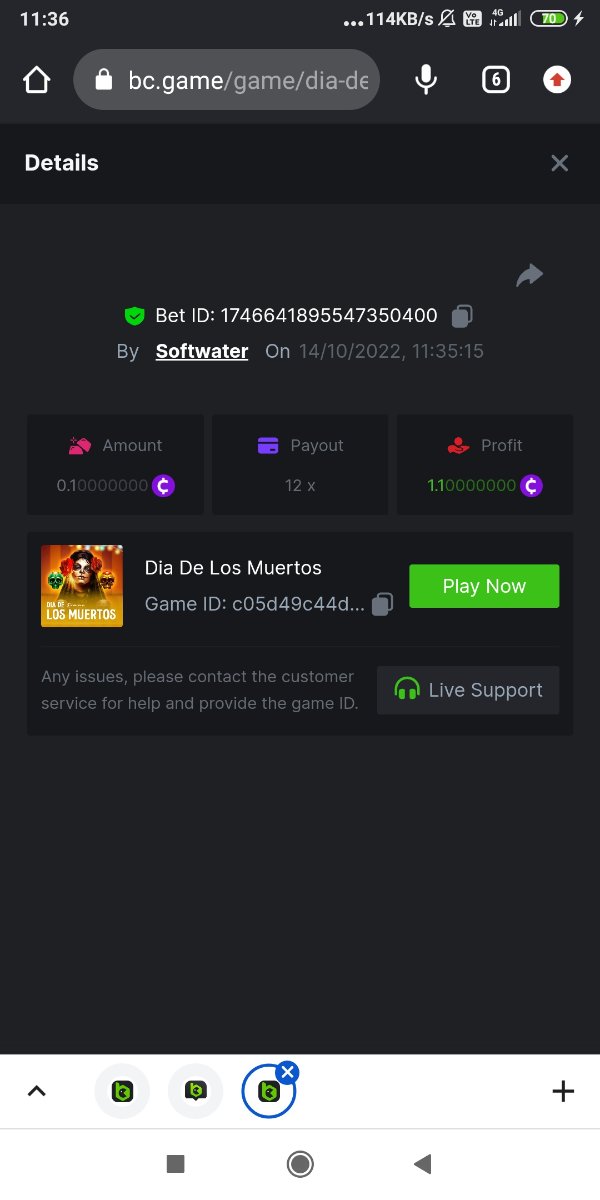Go to browser home page
Viewport: 600px width, 1200px height.
pyautogui.click(x=37, y=80)
